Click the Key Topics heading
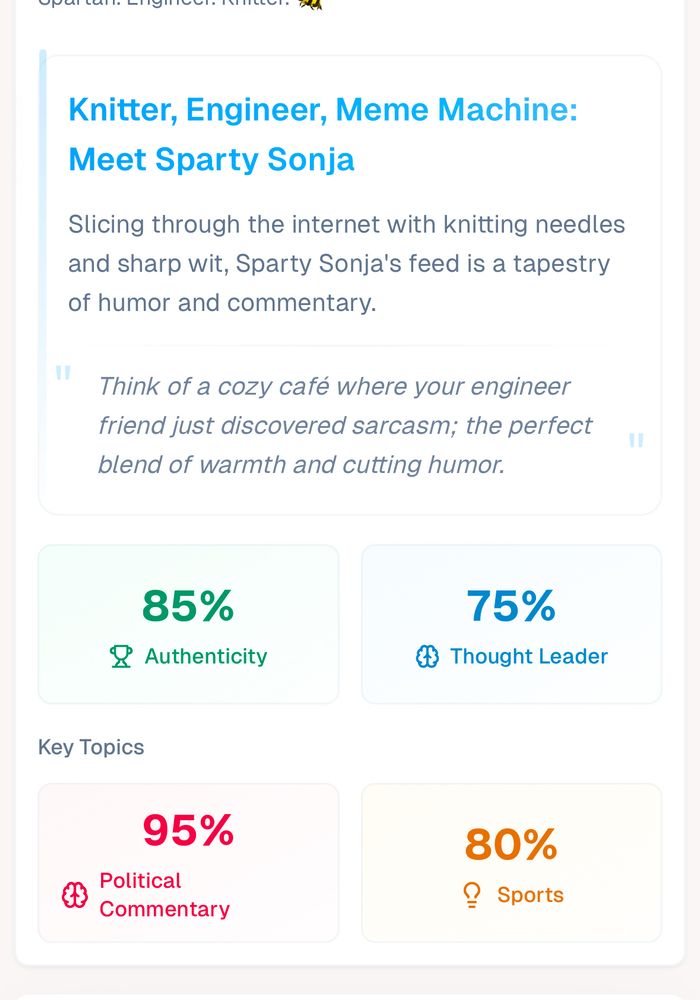 [91, 747]
